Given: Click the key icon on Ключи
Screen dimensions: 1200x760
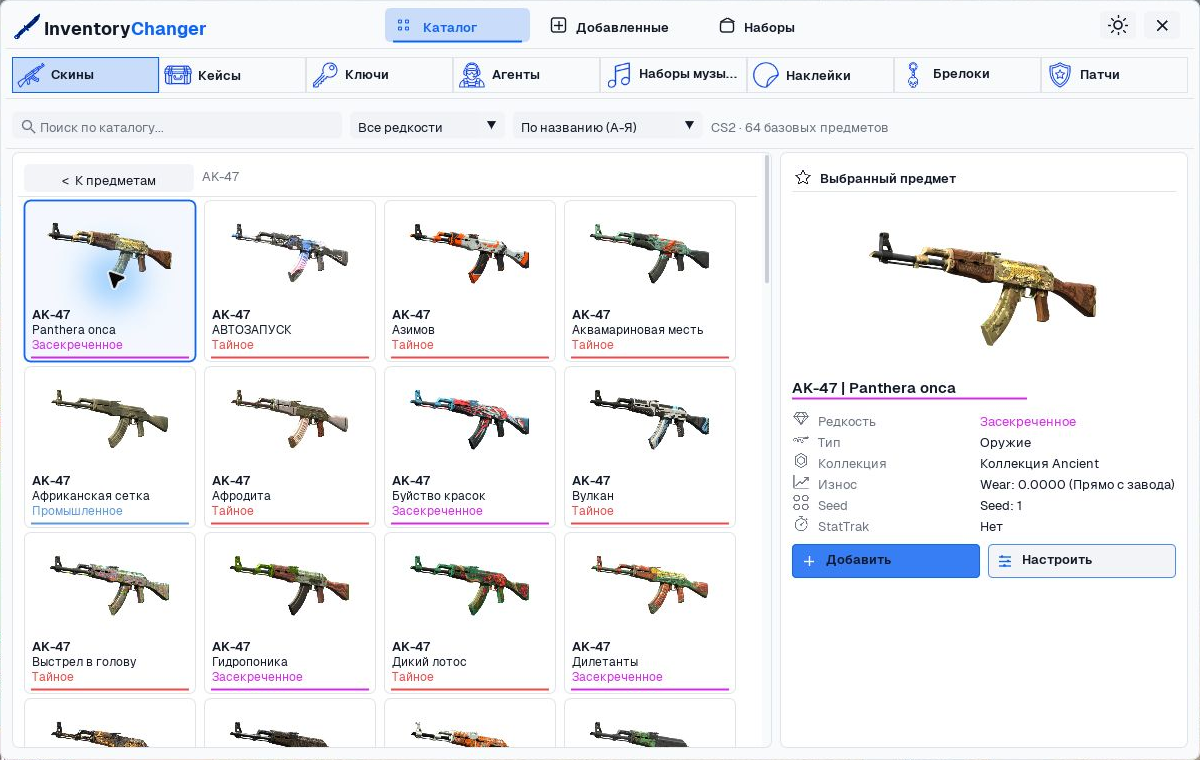Looking at the screenshot, I should (325, 75).
